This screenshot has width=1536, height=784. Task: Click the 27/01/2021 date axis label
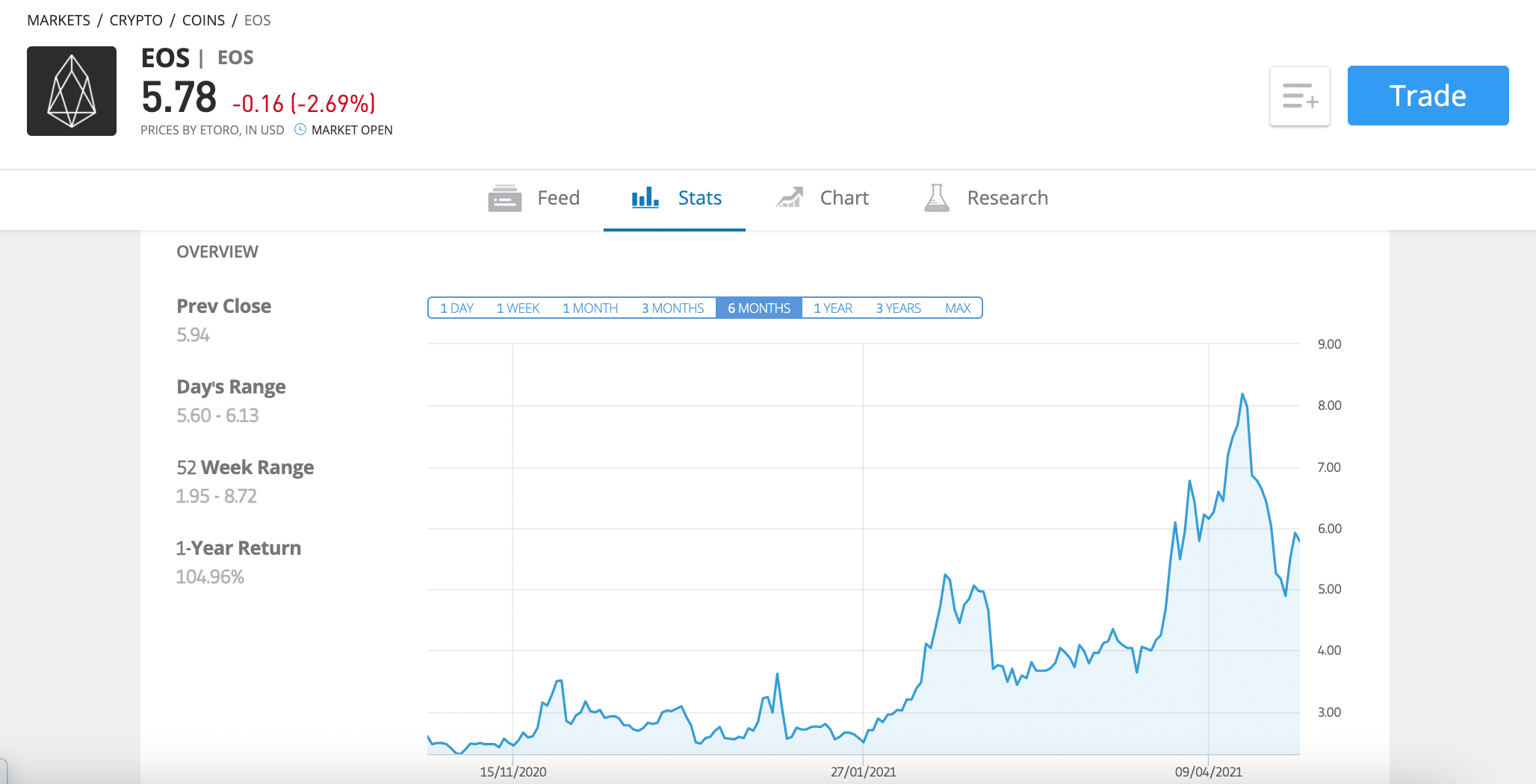click(864, 772)
